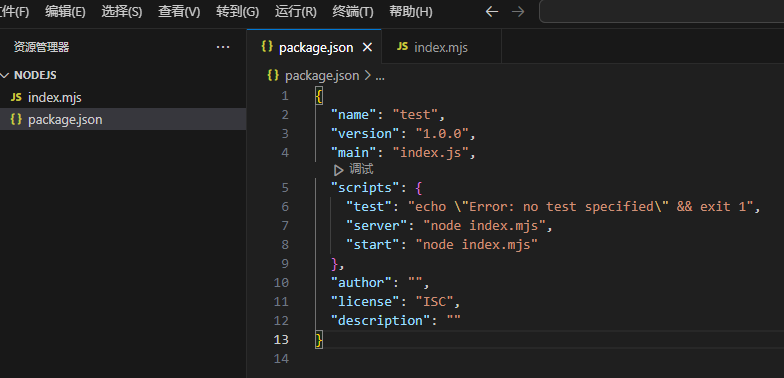Click the JS icon on the index.mjs tab
784x378 pixels.
[x=402, y=47]
